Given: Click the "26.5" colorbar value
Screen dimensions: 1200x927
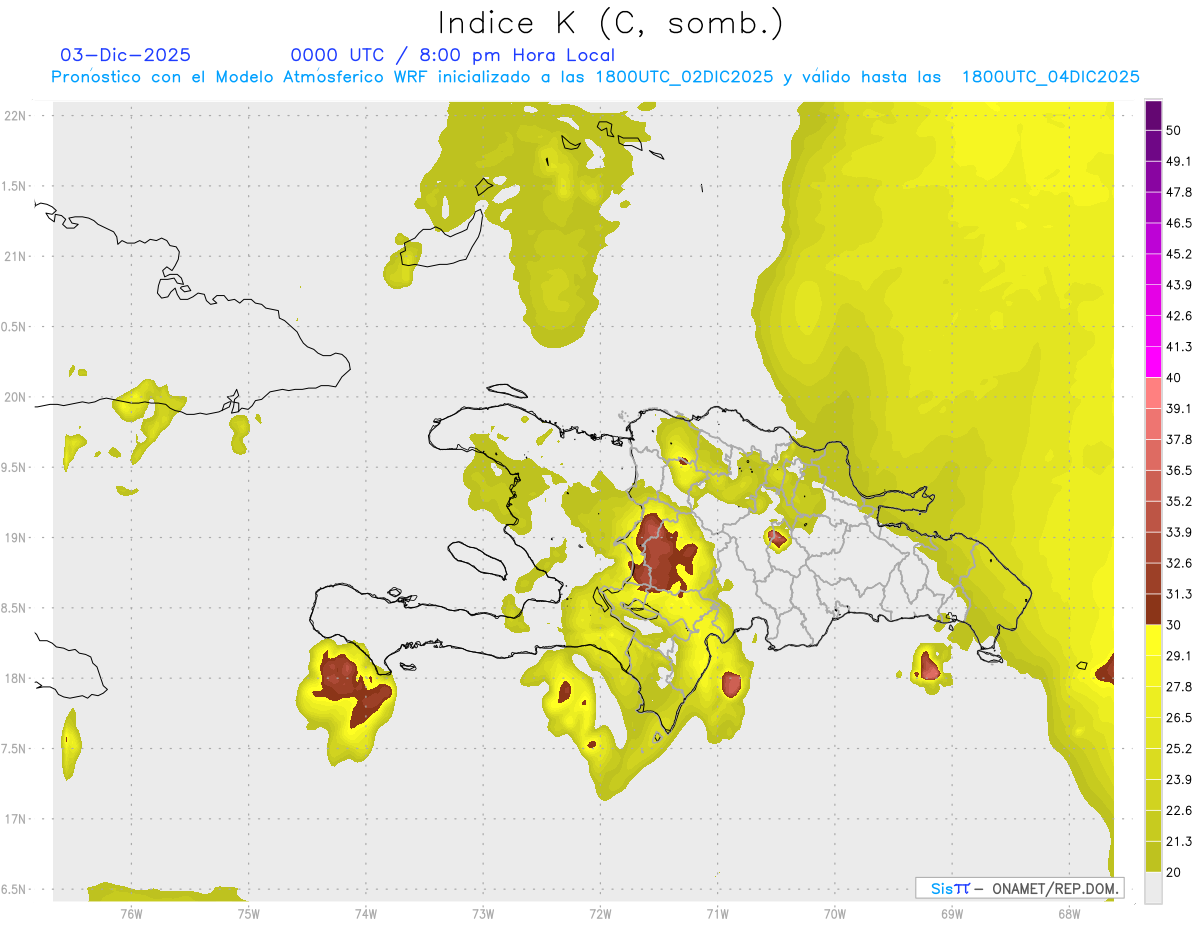Looking at the screenshot, I should 1179,718.
